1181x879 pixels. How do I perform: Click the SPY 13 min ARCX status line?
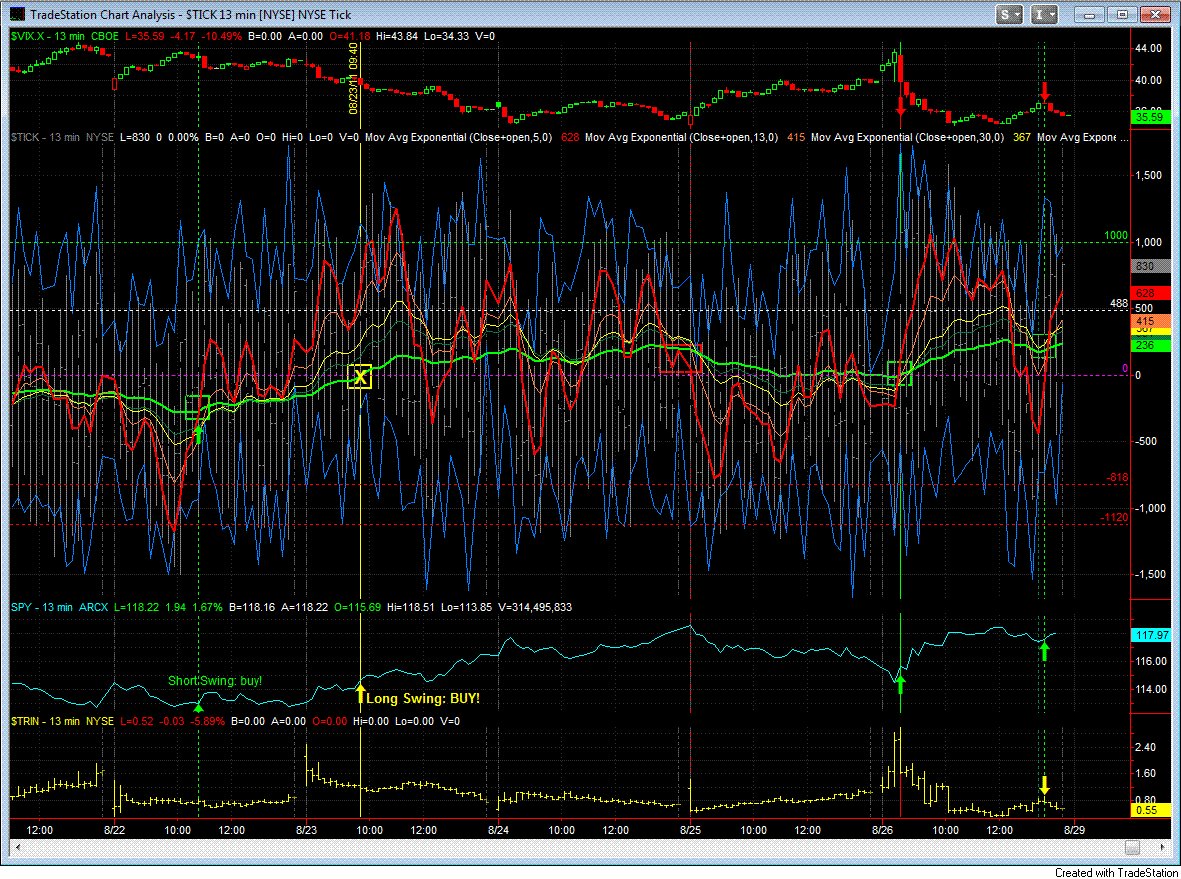(291, 607)
